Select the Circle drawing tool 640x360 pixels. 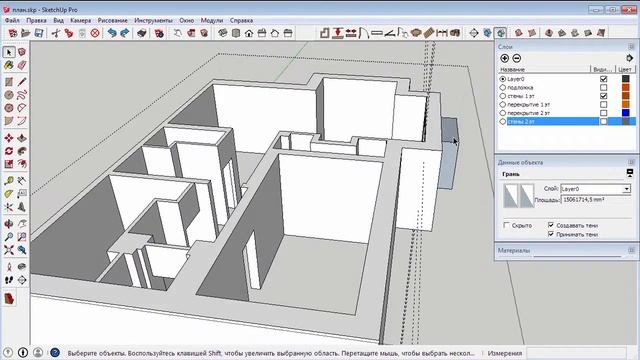point(9,95)
